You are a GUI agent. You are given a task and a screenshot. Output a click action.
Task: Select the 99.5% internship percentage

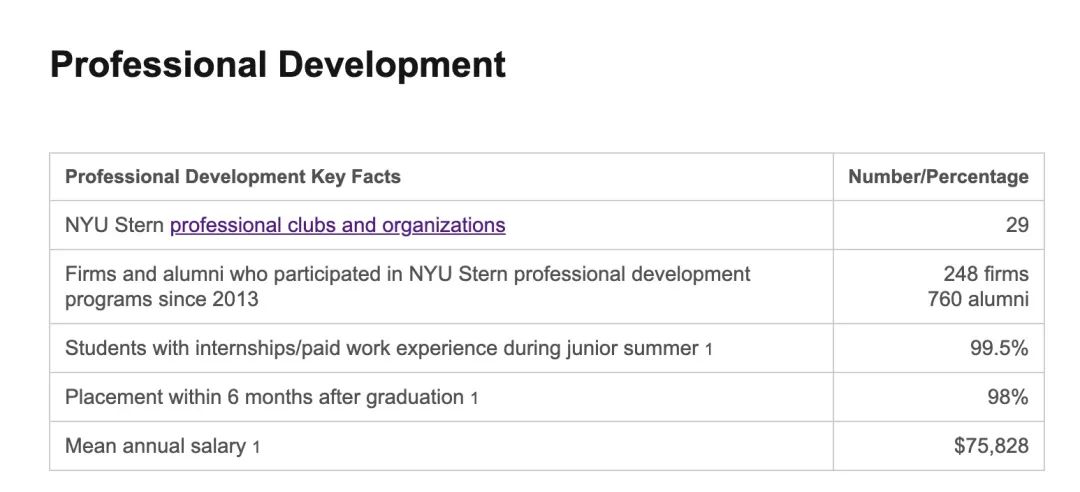tap(999, 348)
